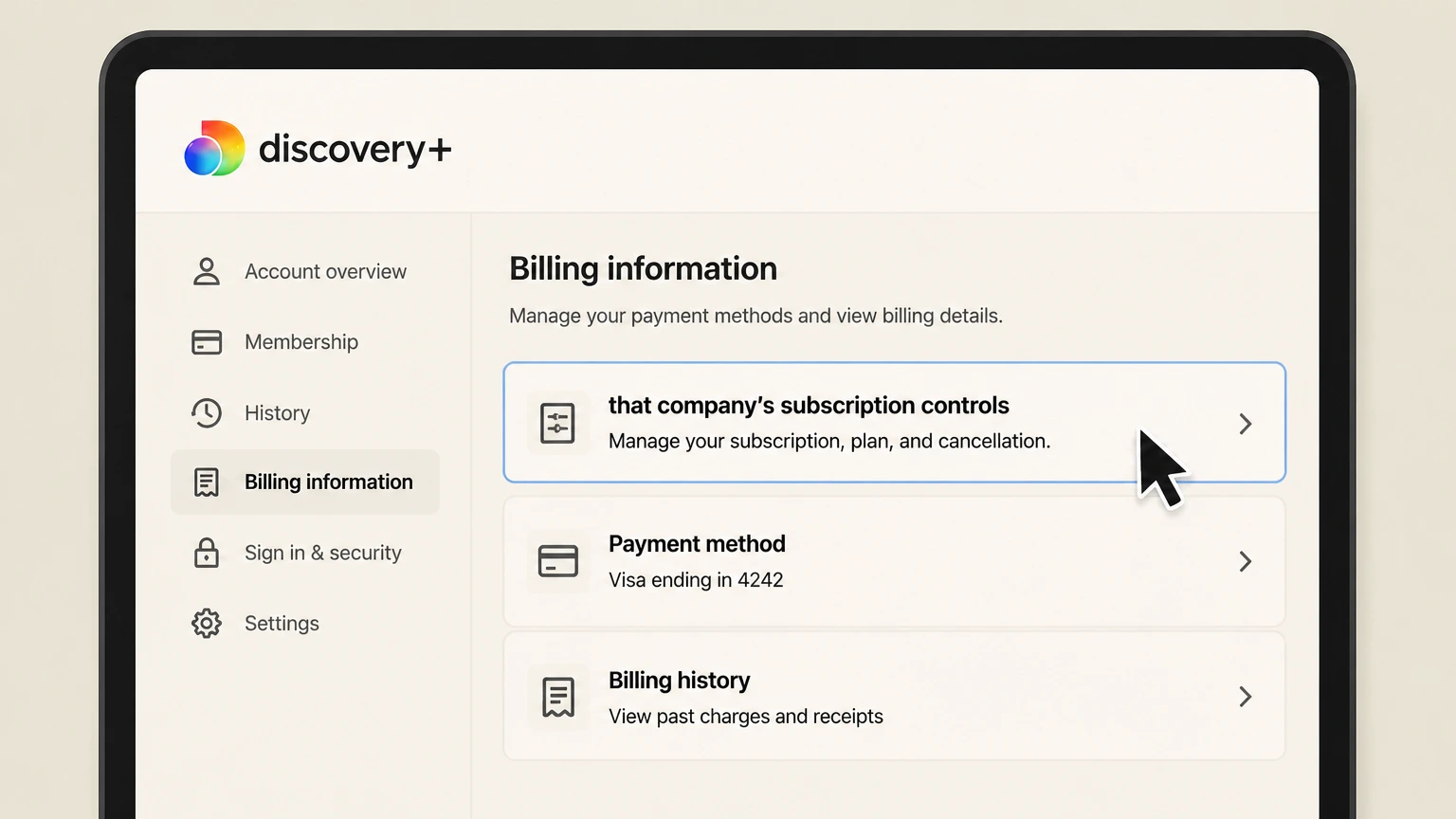The height and width of the screenshot is (819, 1456).
Task: Select History in the sidebar
Action: [305, 412]
